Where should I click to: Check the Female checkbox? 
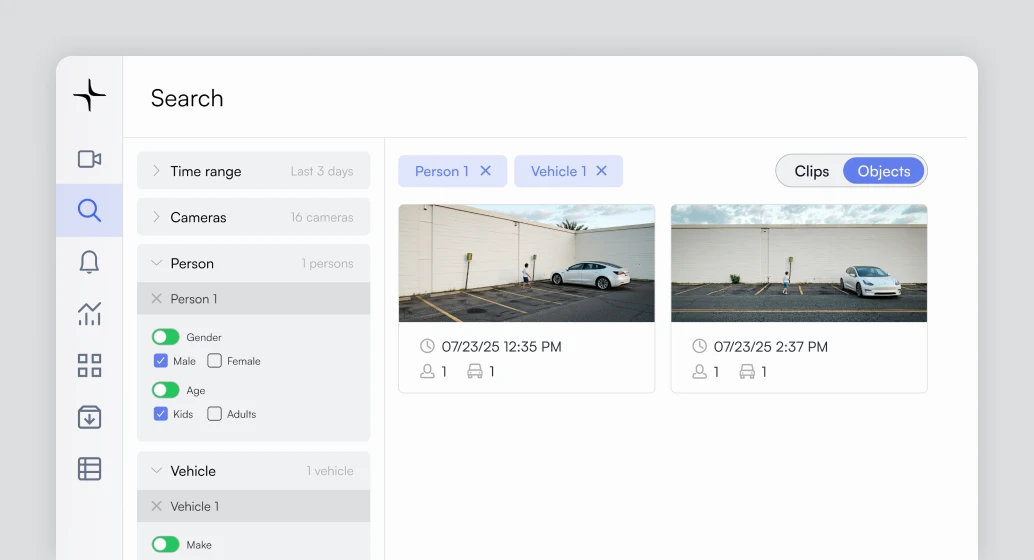pos(214,361)
